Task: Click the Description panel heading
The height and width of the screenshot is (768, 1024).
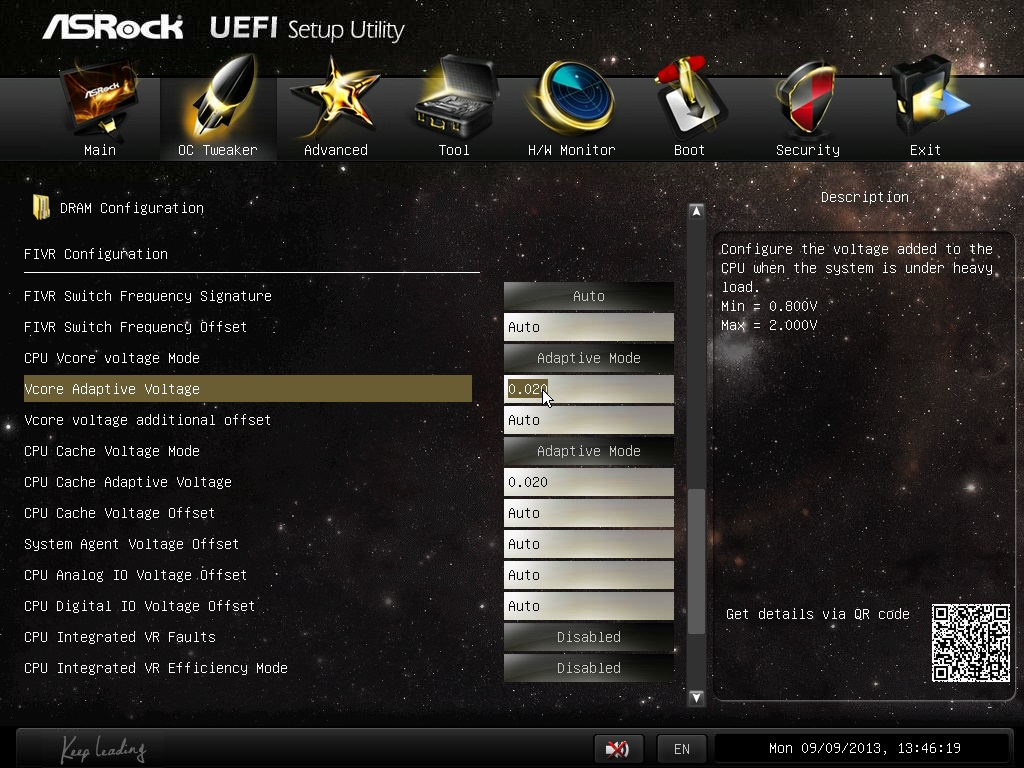Action: 865,197
